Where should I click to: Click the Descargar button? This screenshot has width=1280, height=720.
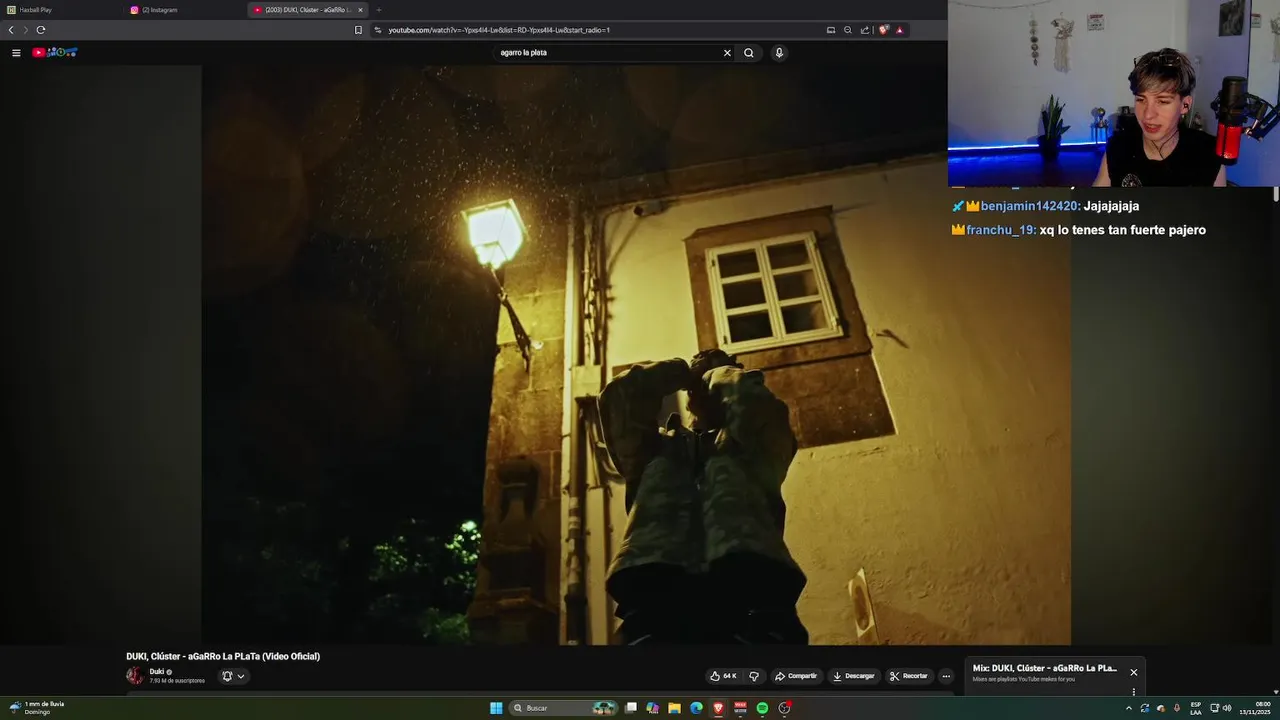coord(854,676)
